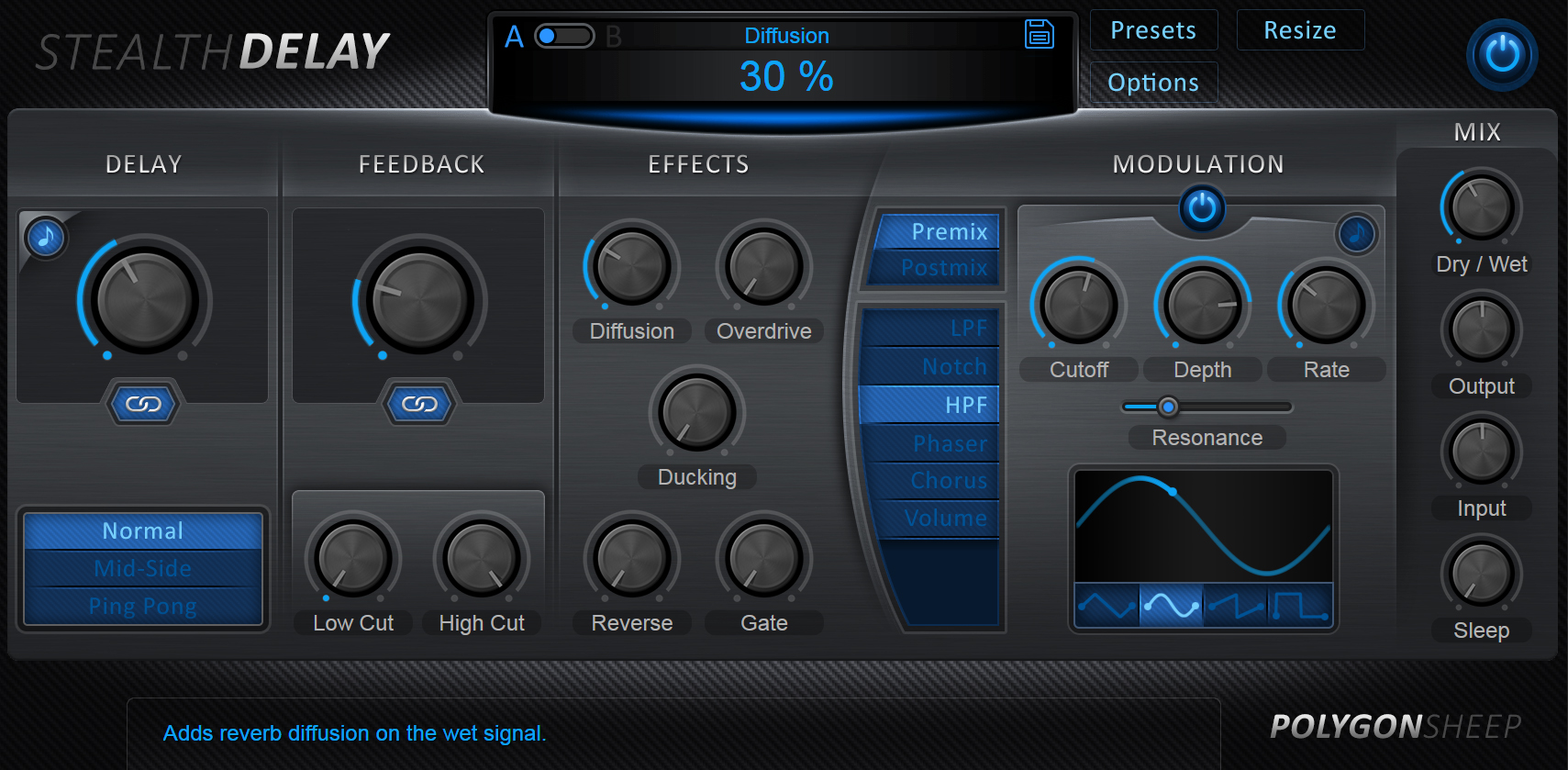This screenshot has width=1568, height=770.
Task: Click the Resonance slider handle
Action: point(1168,407)
